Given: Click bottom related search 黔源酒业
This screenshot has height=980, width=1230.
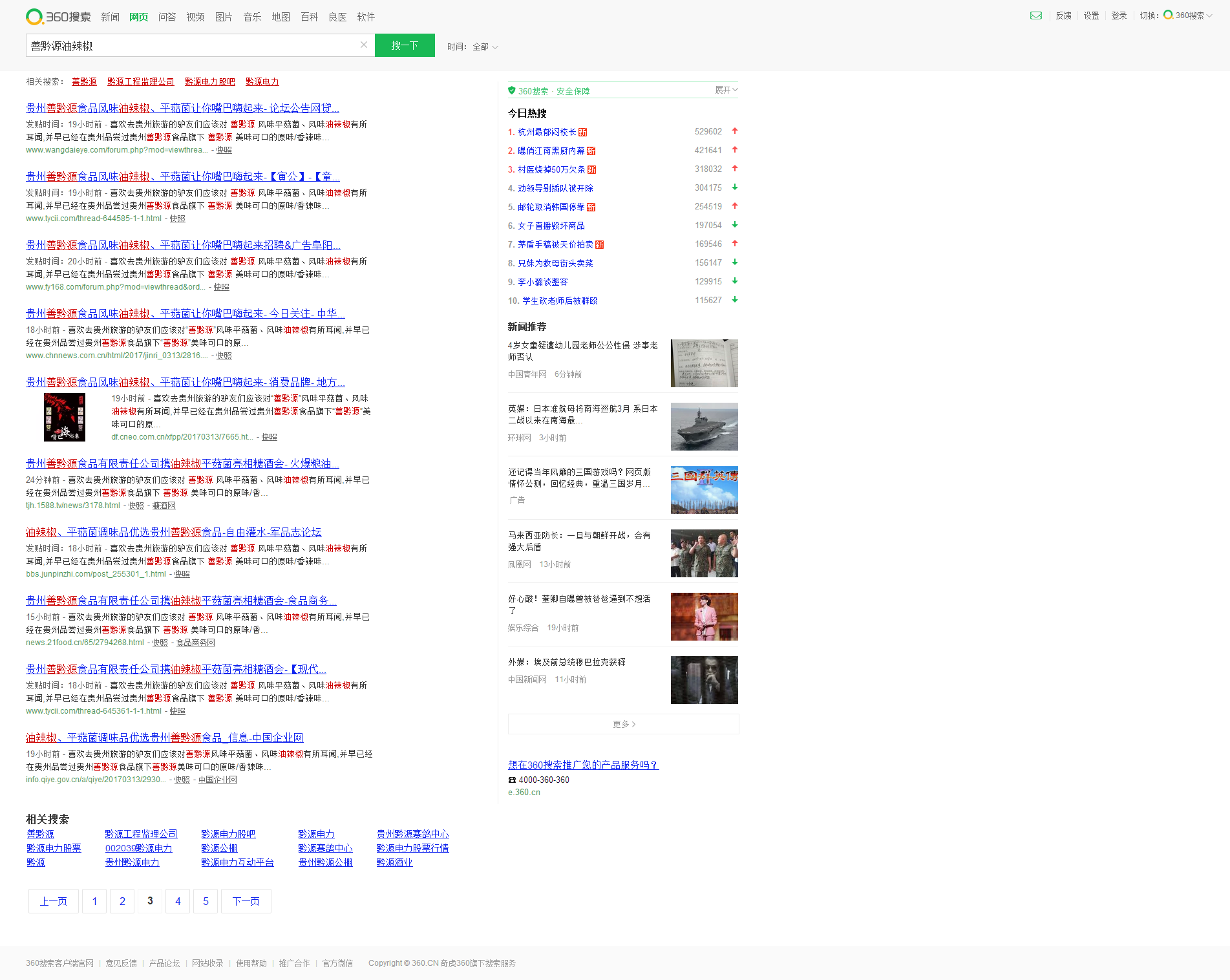Looking at the screenshot, I should click(x=394, y=862).
